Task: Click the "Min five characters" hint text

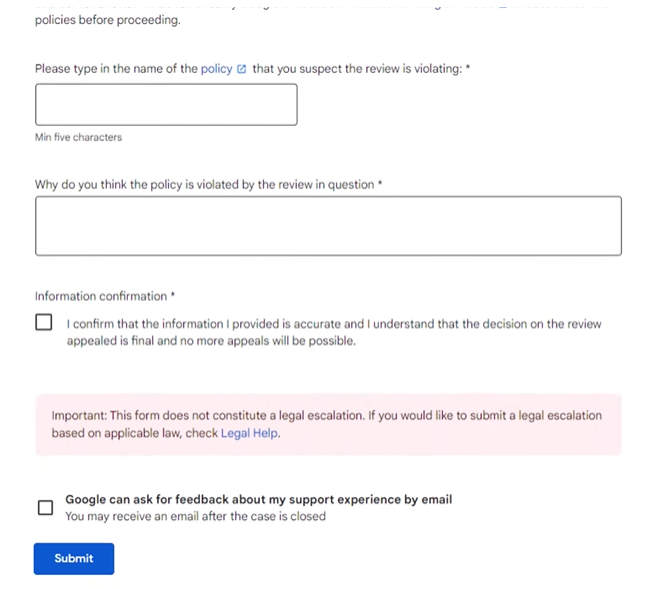Action: pyautogui.click(x=78, y=137)
